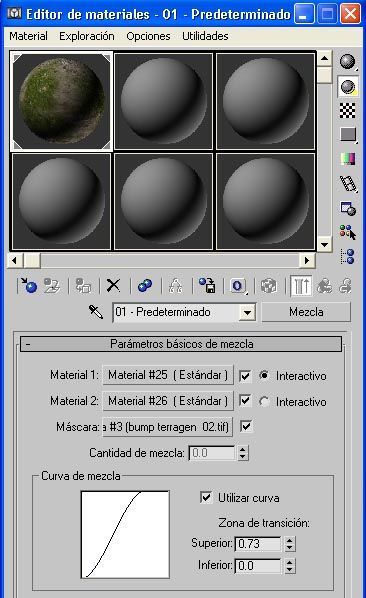Click the sample slots scroll up arrow
This screenshot has width=366, height=598.
pyautogui.click(x=324, y=59)
